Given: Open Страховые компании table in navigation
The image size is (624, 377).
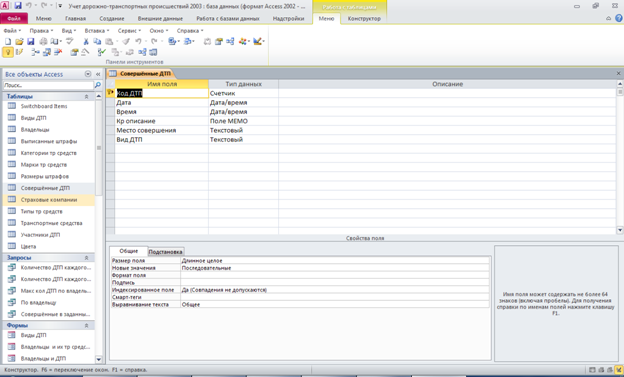Looking at the screenshot, I should pos(49,200).
